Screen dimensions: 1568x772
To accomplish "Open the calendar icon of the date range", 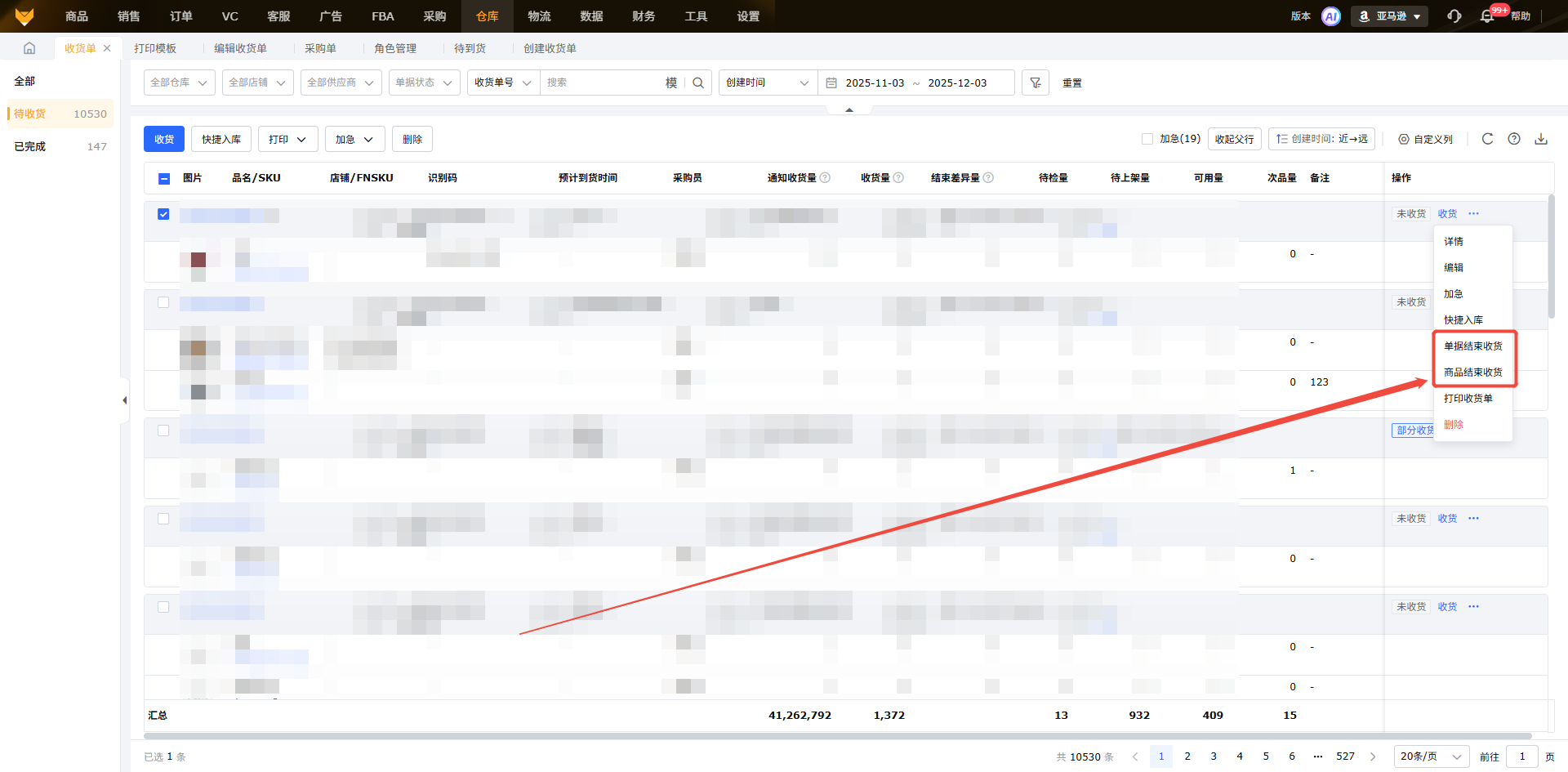I will click(x=831, y=83).
